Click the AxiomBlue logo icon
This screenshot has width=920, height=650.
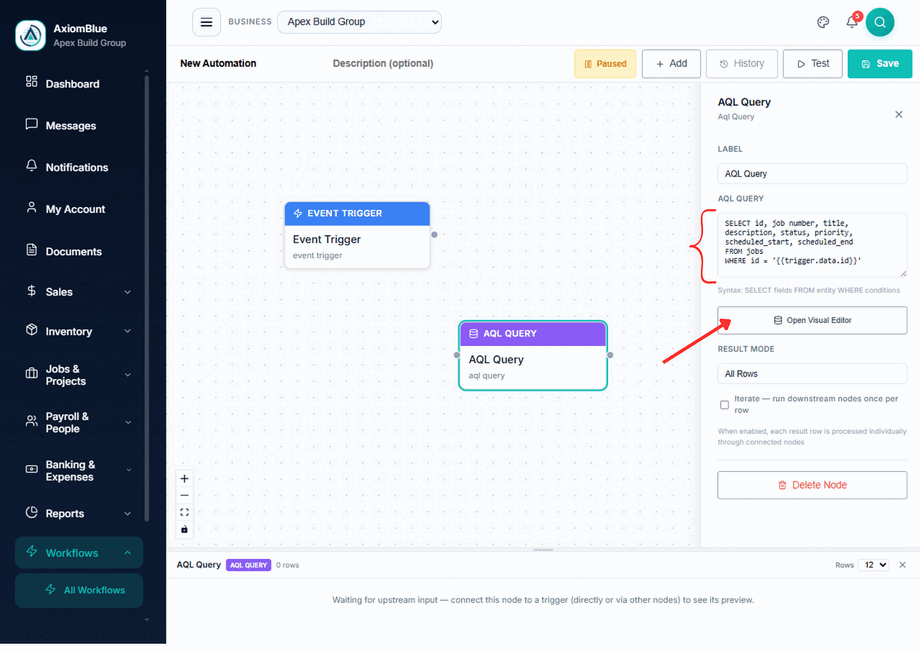tap(31, 35)
